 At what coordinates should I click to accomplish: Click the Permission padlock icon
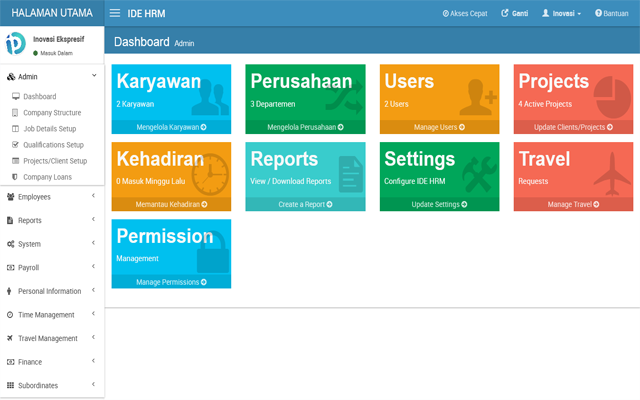point(213,252)
